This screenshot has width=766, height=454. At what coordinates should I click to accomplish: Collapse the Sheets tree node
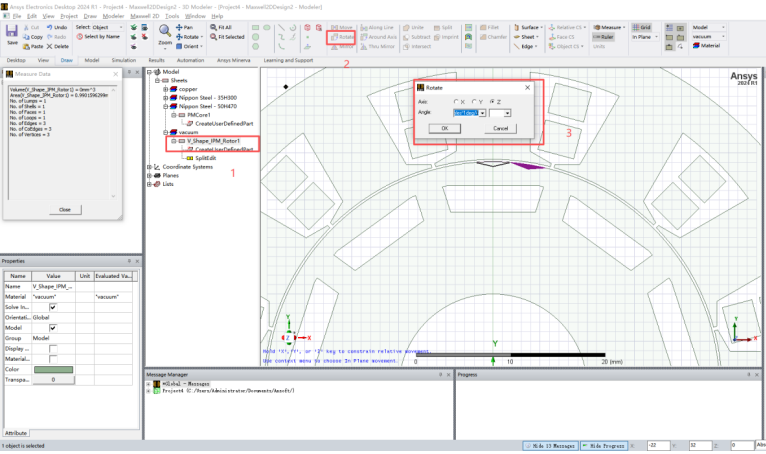pos(157,80)
